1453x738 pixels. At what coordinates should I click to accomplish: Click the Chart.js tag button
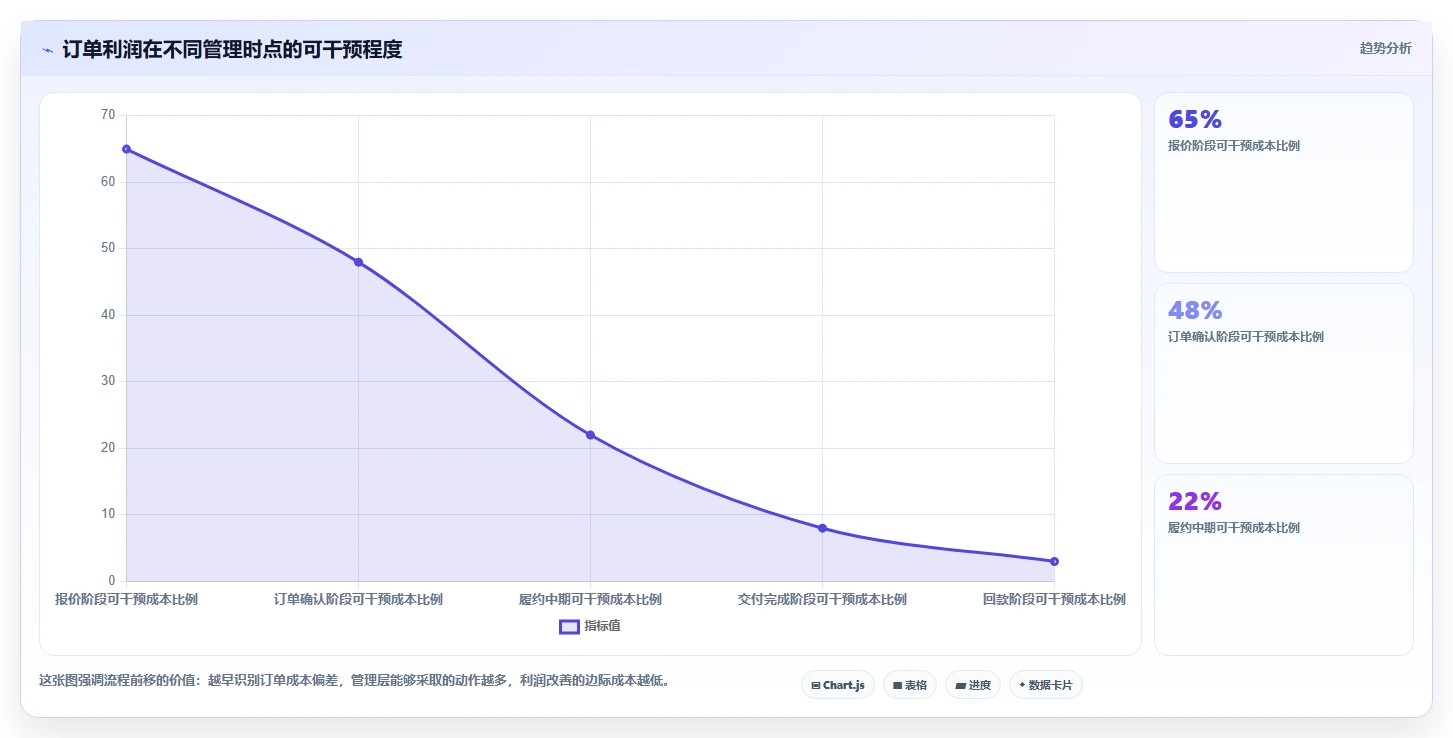pos(838,685)
